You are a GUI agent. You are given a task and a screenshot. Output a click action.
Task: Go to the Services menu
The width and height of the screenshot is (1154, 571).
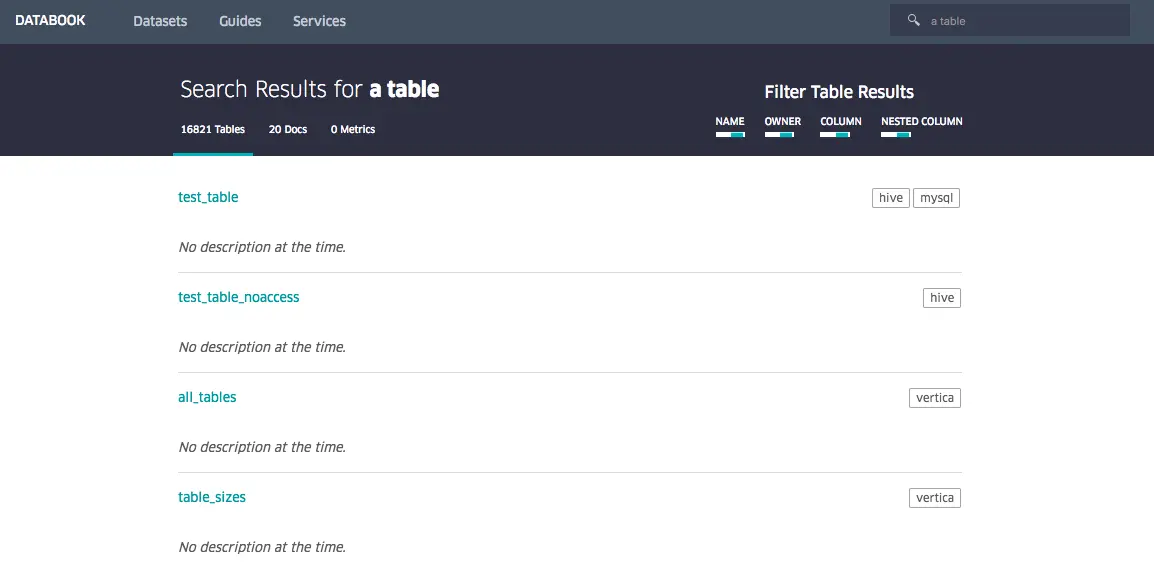[319, 21]
